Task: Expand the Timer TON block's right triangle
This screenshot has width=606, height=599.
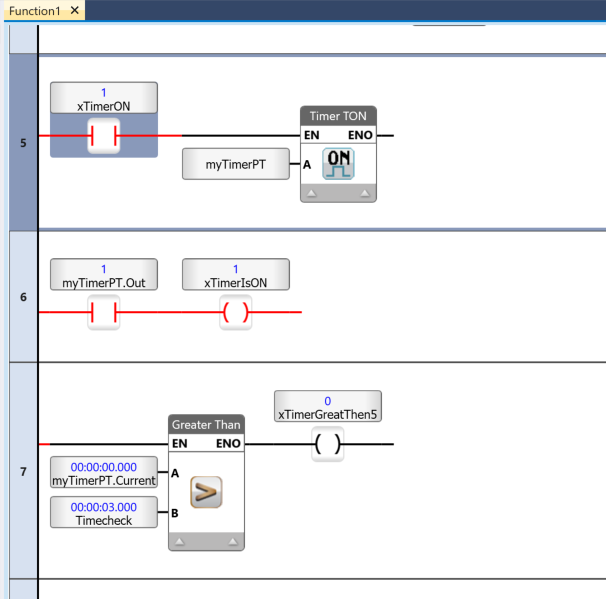Action: [366, 193]
